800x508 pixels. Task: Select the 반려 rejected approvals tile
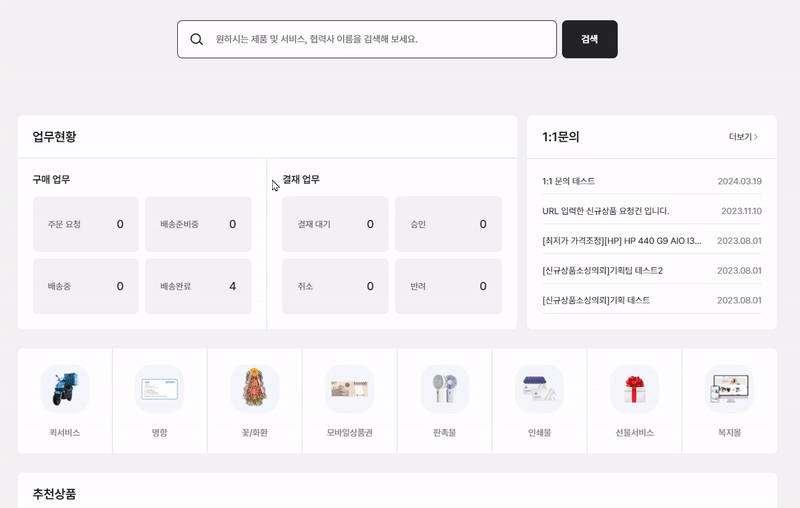coord(448,286)
